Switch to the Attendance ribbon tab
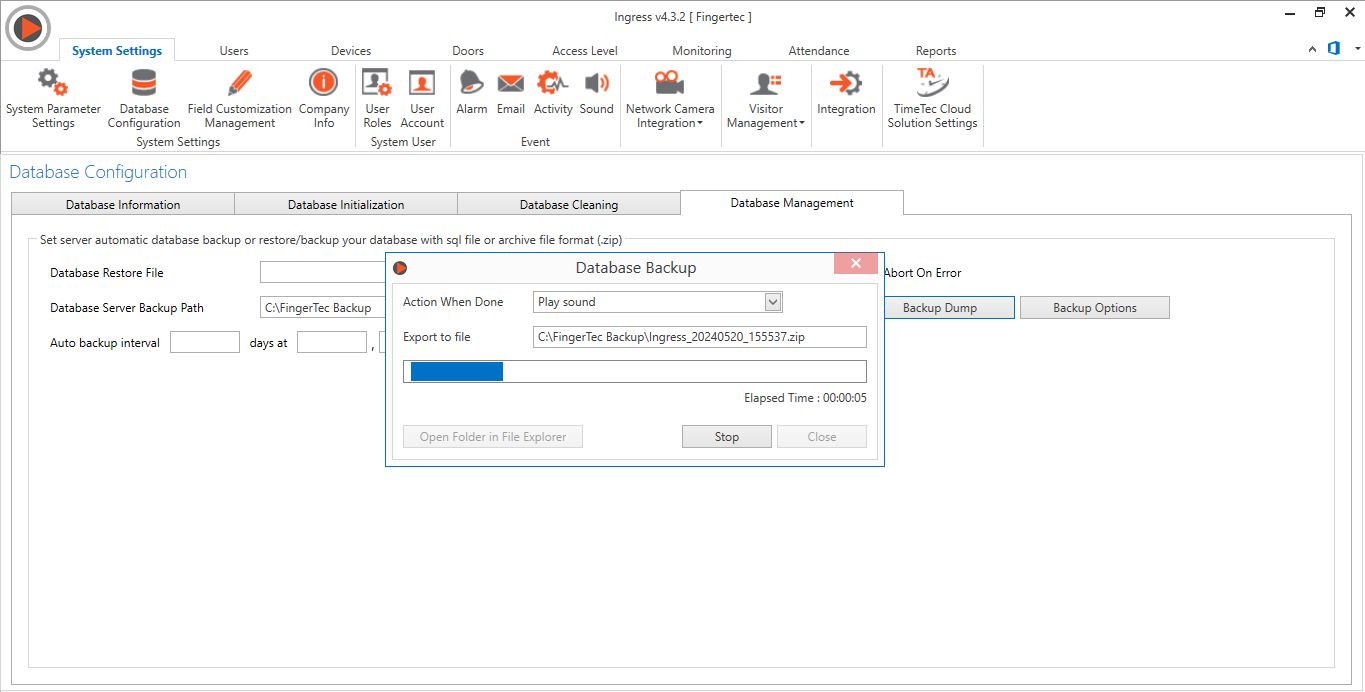This screenshot has height=692, width=1365. pyautogui.click(x=819, y=50)
